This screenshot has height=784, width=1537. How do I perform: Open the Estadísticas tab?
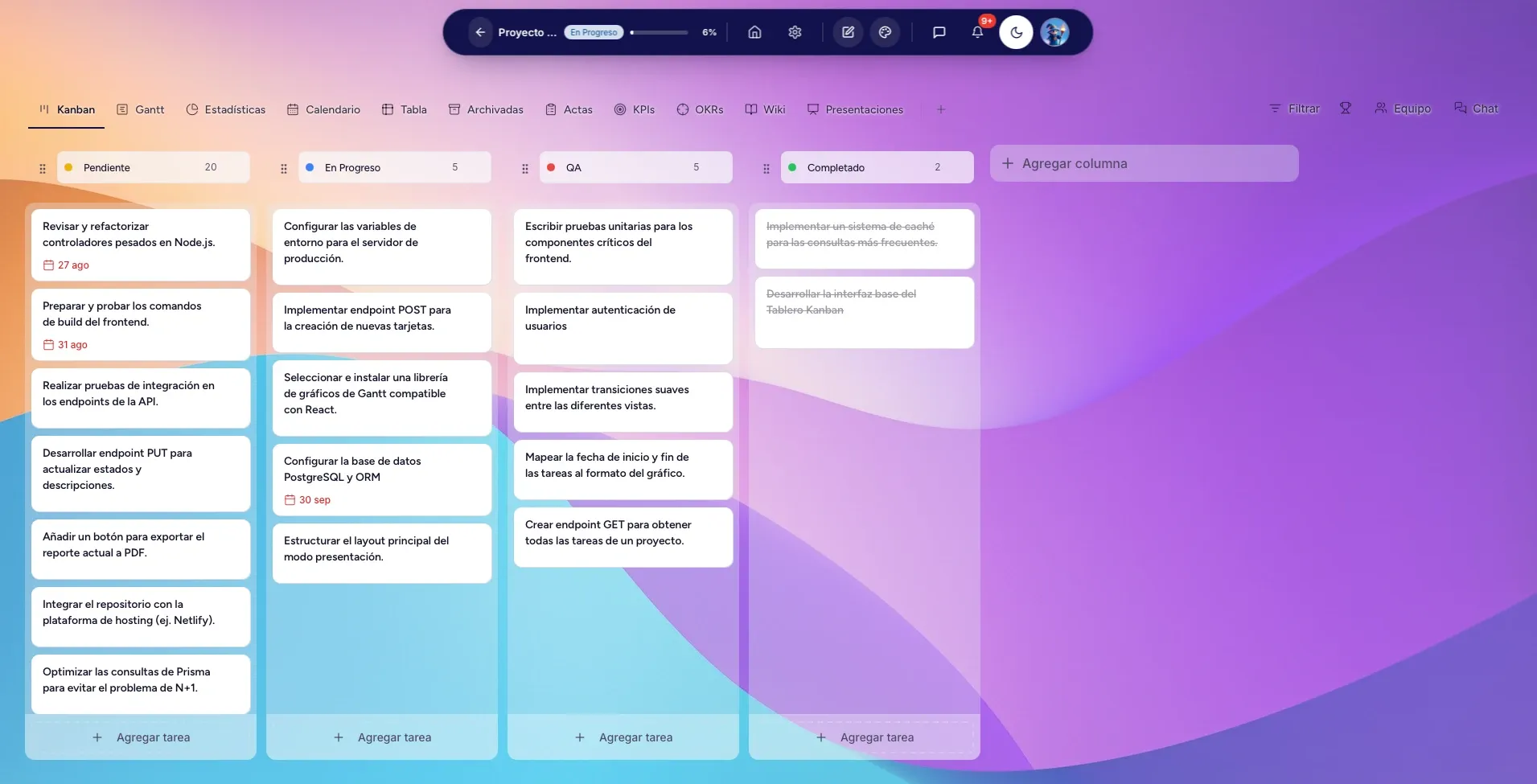coord(226,109)
